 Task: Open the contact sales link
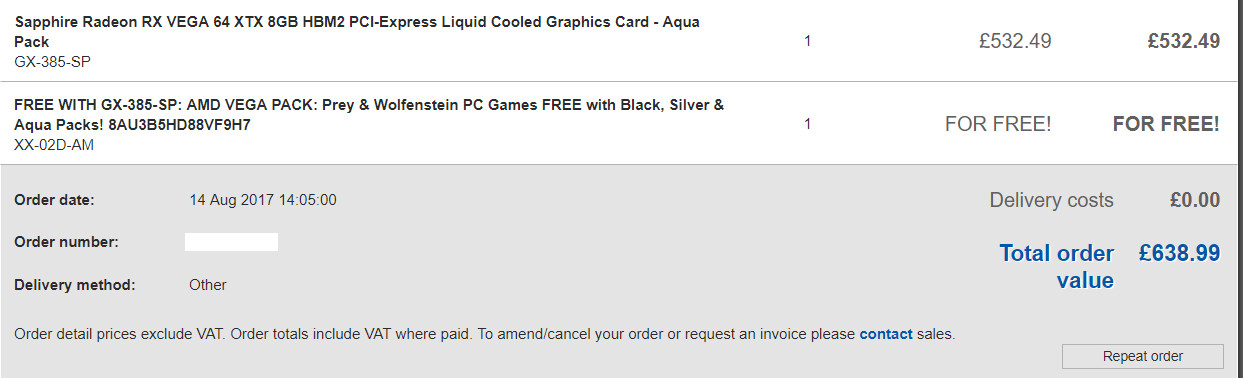pyautogui.click(x=885, y=334)
